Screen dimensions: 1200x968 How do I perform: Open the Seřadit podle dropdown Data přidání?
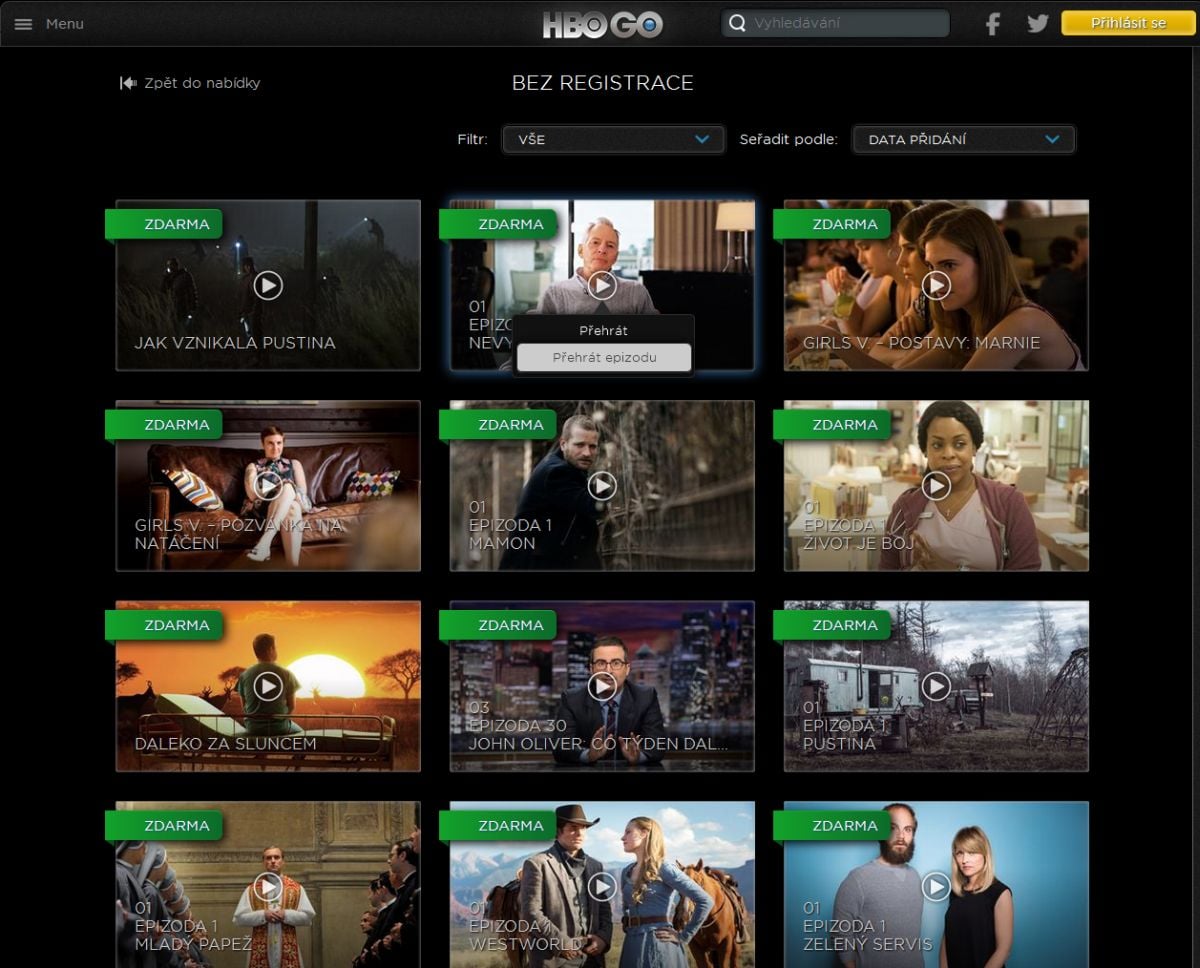pos(964,139)
